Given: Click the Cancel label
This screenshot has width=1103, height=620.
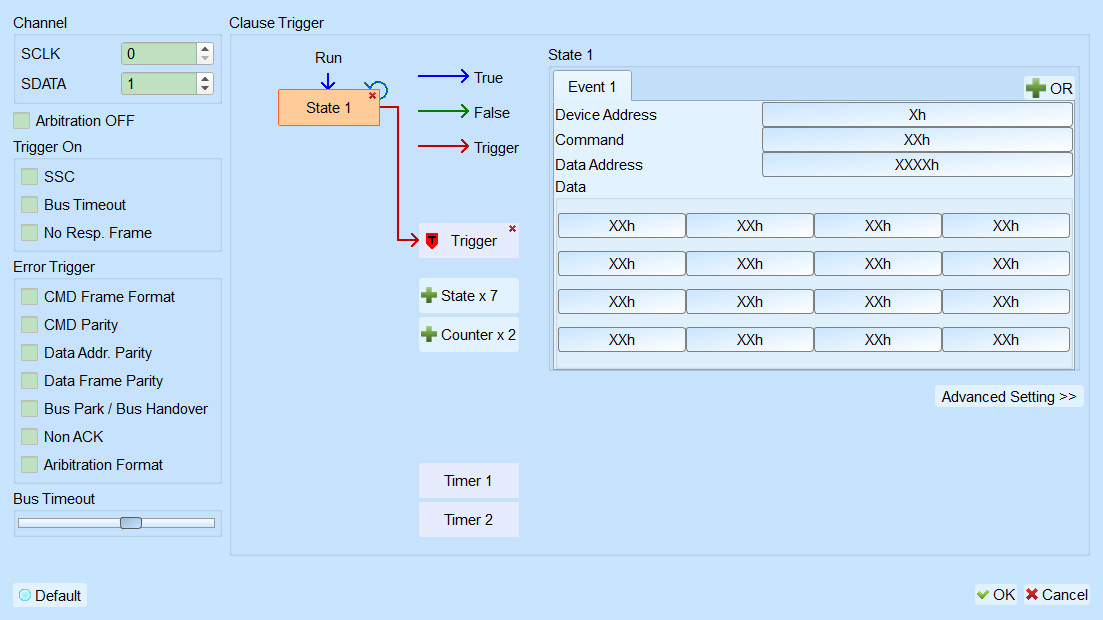Looking at the screenshot, I should coord(1065,595).
